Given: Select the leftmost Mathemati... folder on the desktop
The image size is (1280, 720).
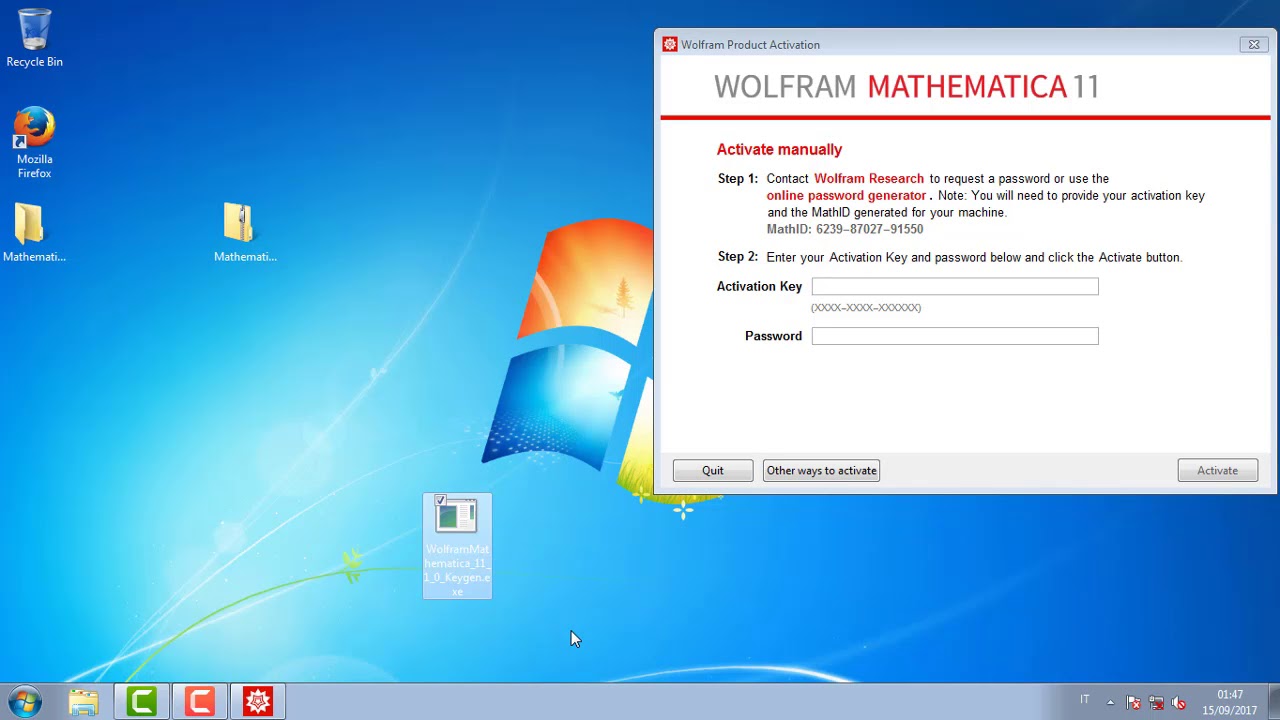Looking at the screenshot, I should click(x=34, y=233).
